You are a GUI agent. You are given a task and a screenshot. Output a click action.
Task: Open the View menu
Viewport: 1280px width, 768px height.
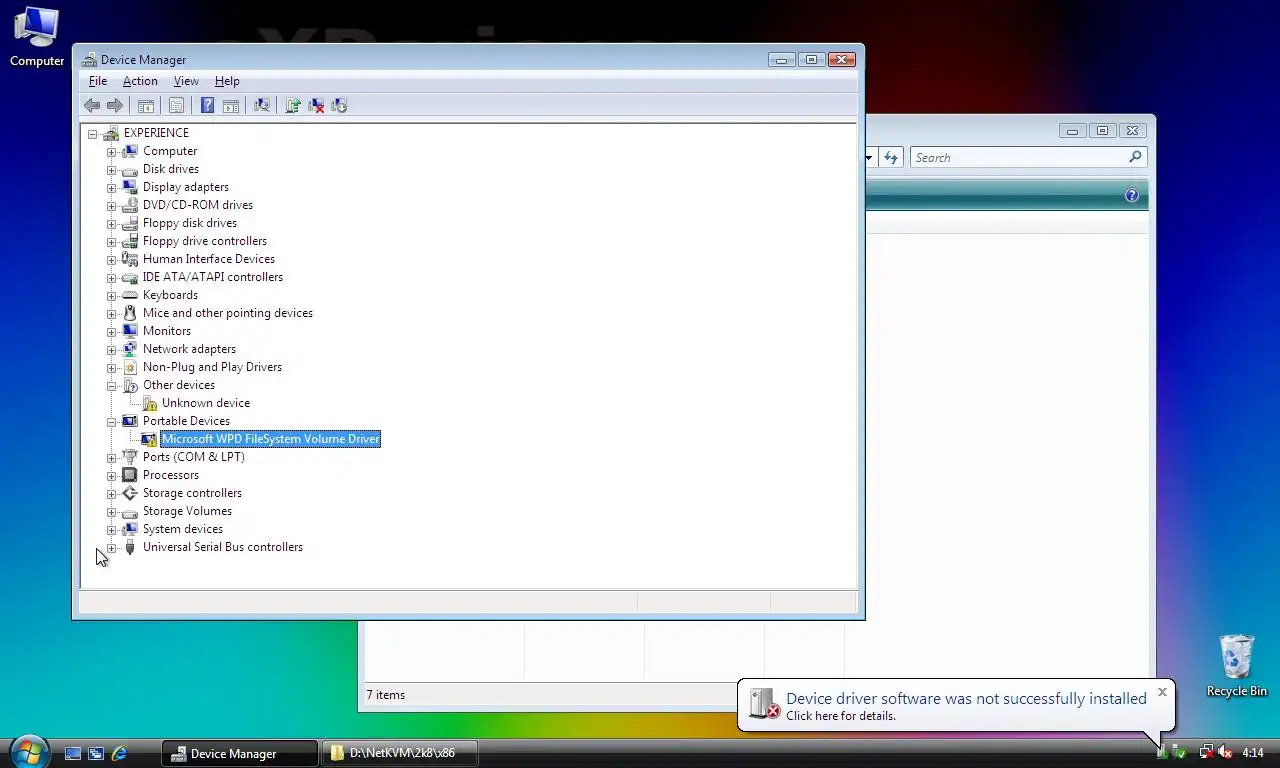(186, 81)
